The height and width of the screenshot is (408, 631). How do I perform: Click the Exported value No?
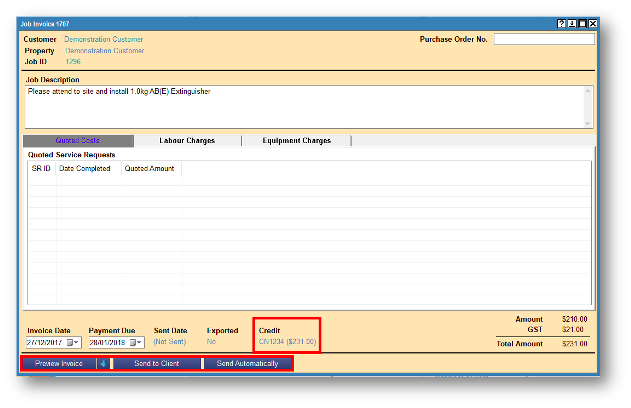point(211,342)
